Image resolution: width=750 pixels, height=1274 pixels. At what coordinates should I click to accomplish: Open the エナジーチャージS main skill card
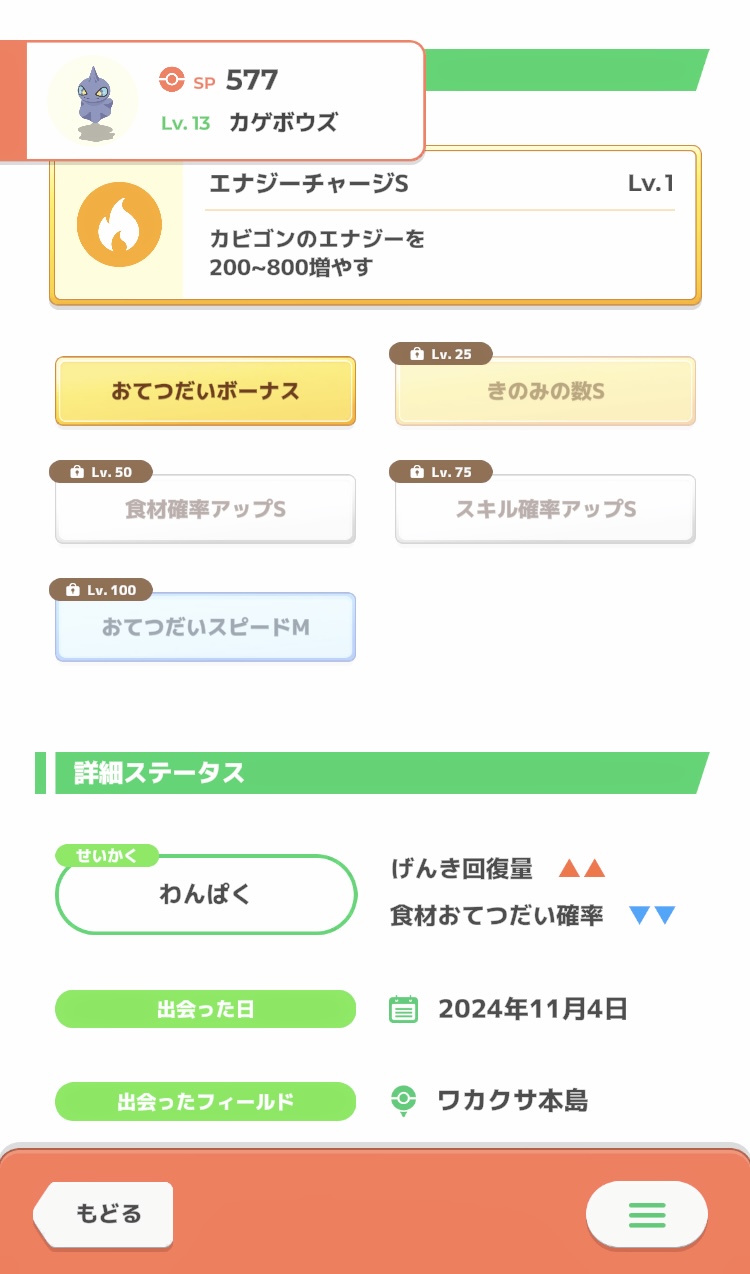point(440,226)
